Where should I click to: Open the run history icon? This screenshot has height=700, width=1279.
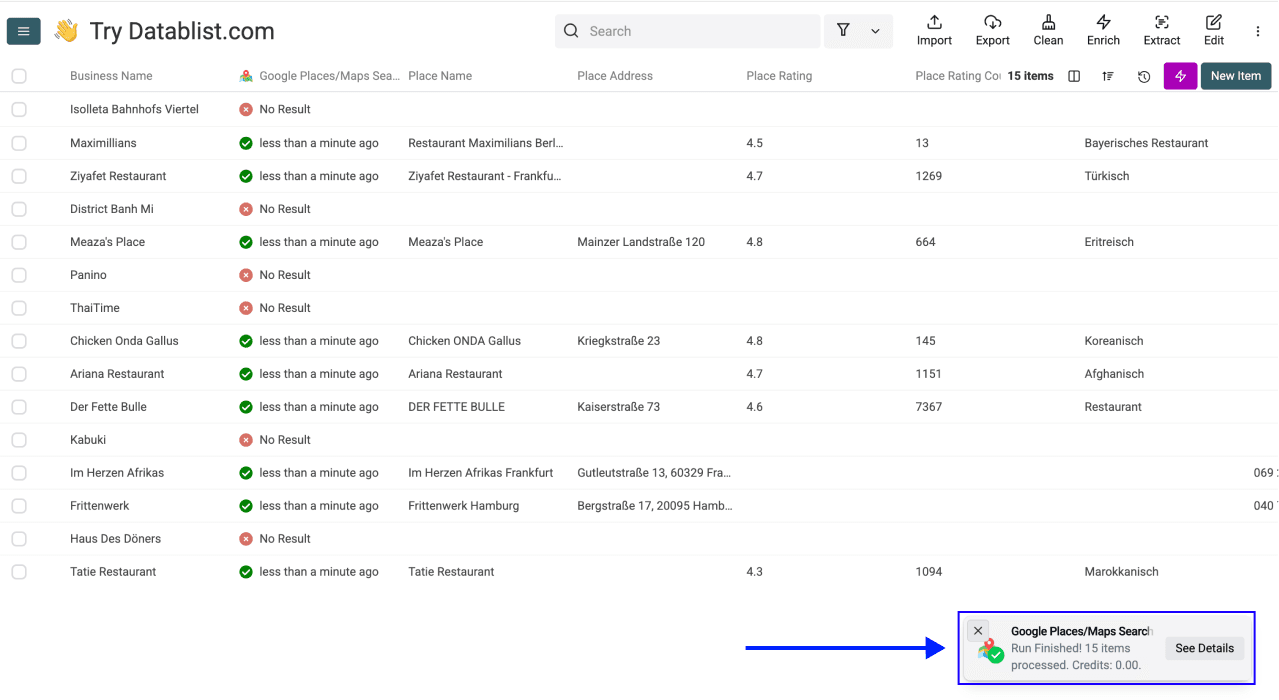coord(1143,75)
